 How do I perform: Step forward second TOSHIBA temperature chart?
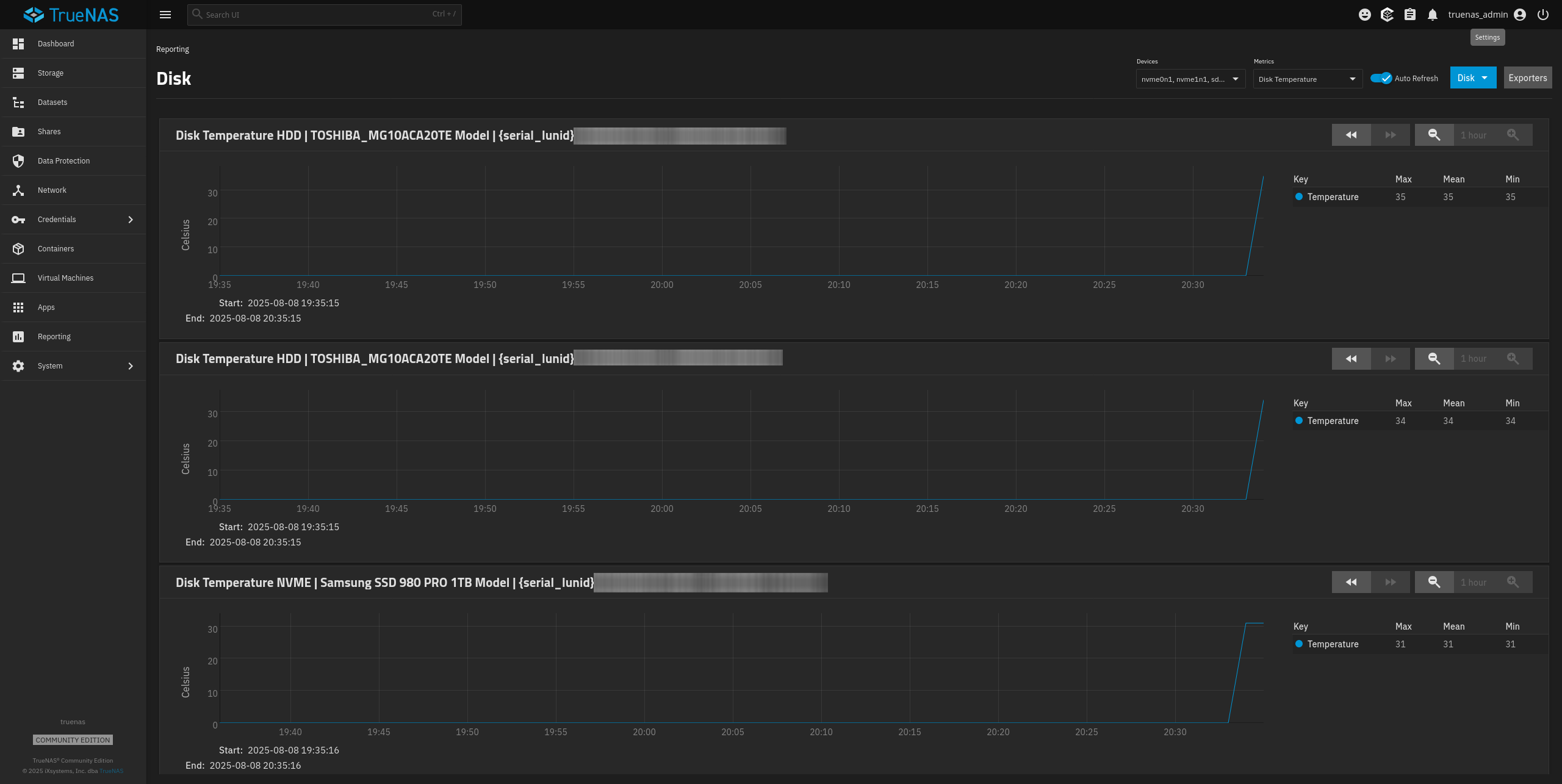click(1391, 359)
